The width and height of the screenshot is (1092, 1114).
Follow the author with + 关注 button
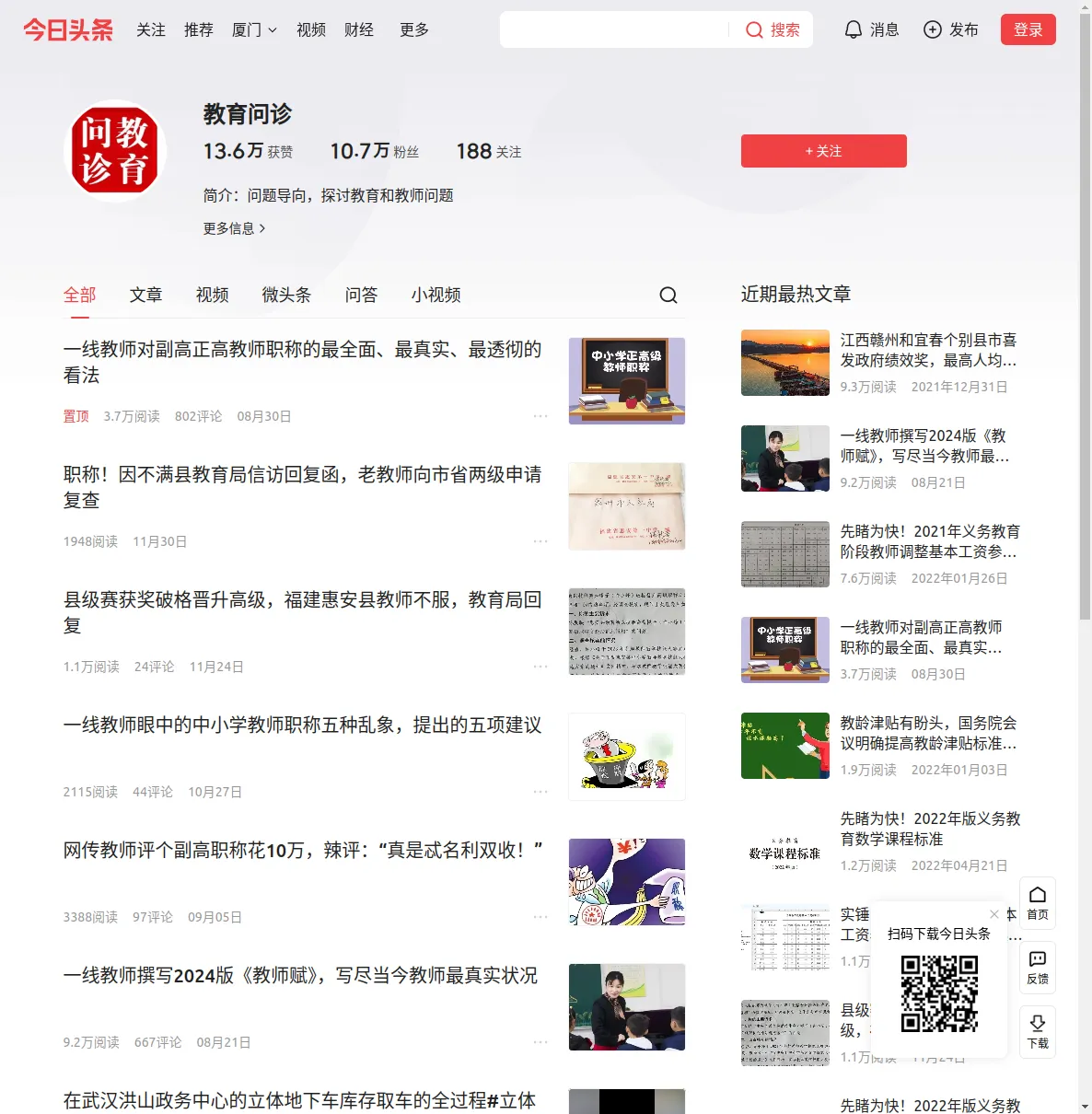pyautogui.click(x=824, y=151)
